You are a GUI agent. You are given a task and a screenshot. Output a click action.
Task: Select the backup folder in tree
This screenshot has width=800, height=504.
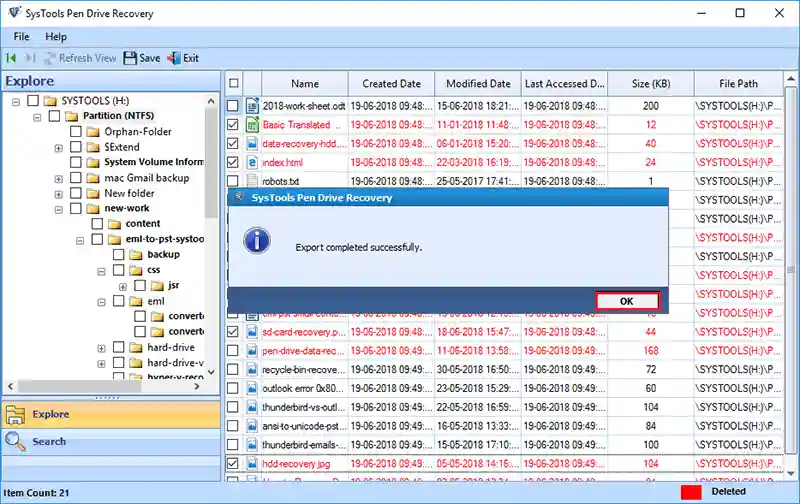click(164, 254)
